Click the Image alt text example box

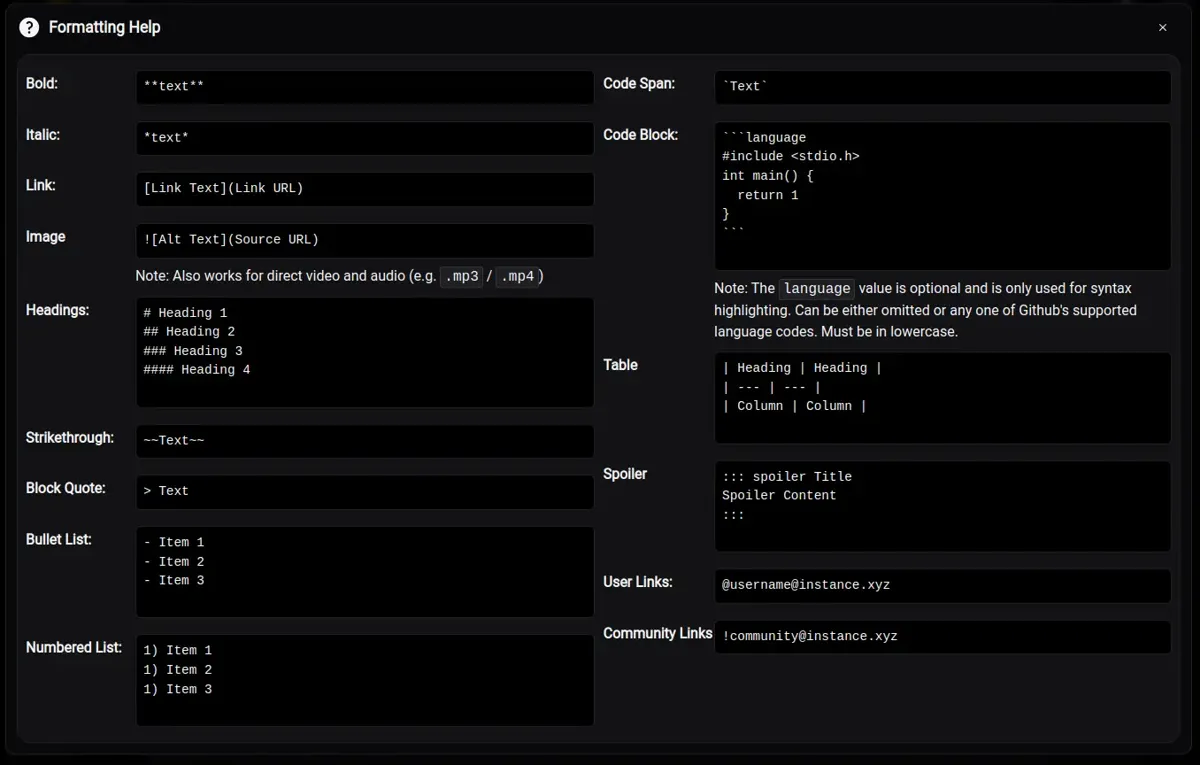(365, 240)
